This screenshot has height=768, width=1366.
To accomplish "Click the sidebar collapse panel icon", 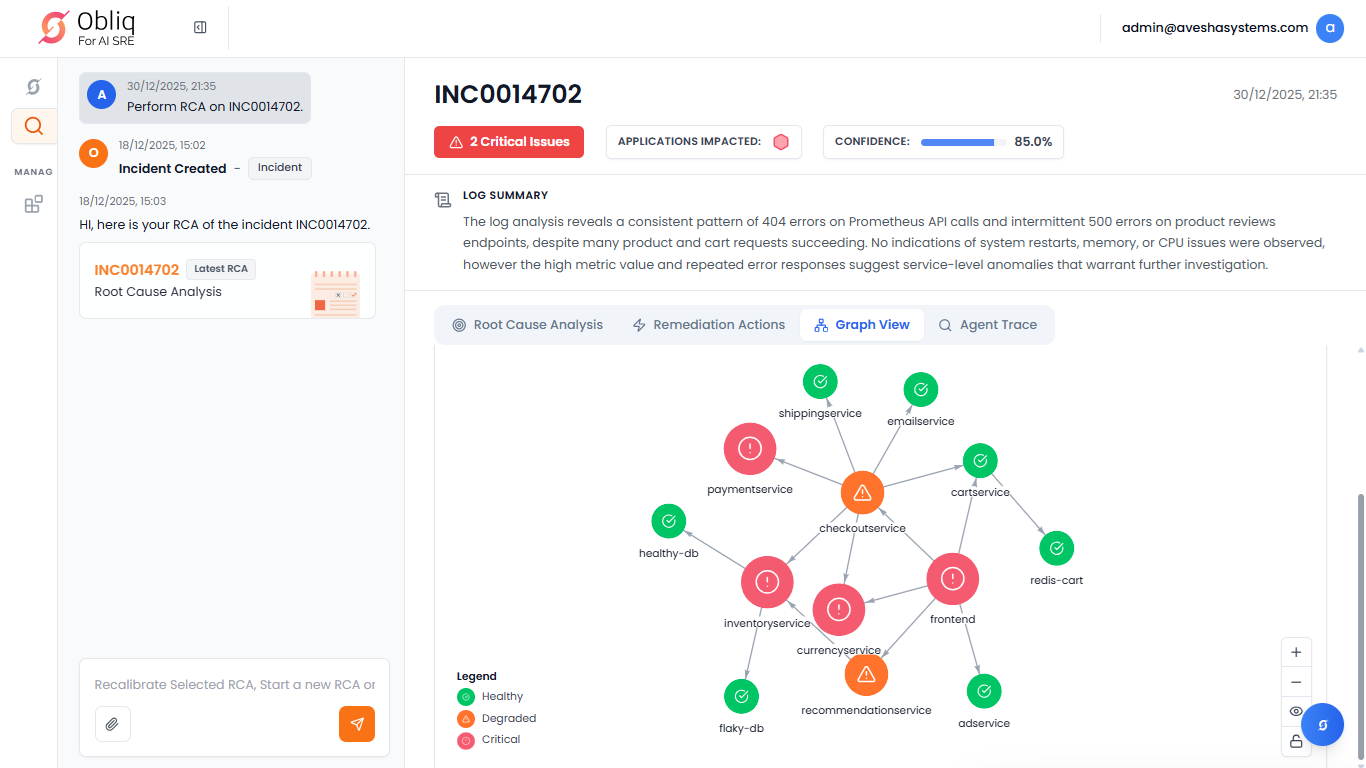I will pyautogui.click(x=200, y=28).
